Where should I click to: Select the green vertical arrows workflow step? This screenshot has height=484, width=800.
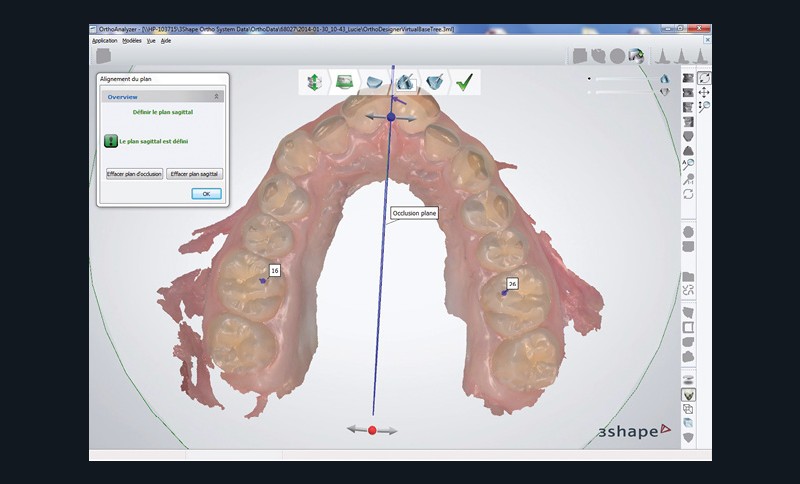point(315,82)
